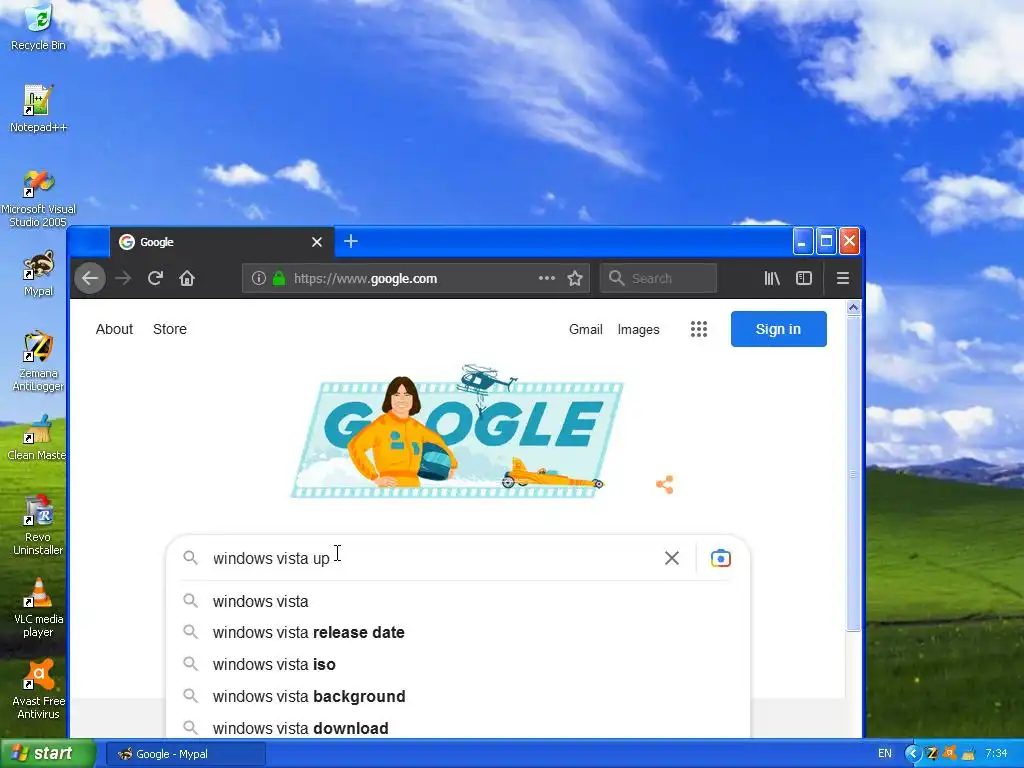1024x768 pixels.
Task: Clear the search query with the X
Action: (x=672, y=558)
